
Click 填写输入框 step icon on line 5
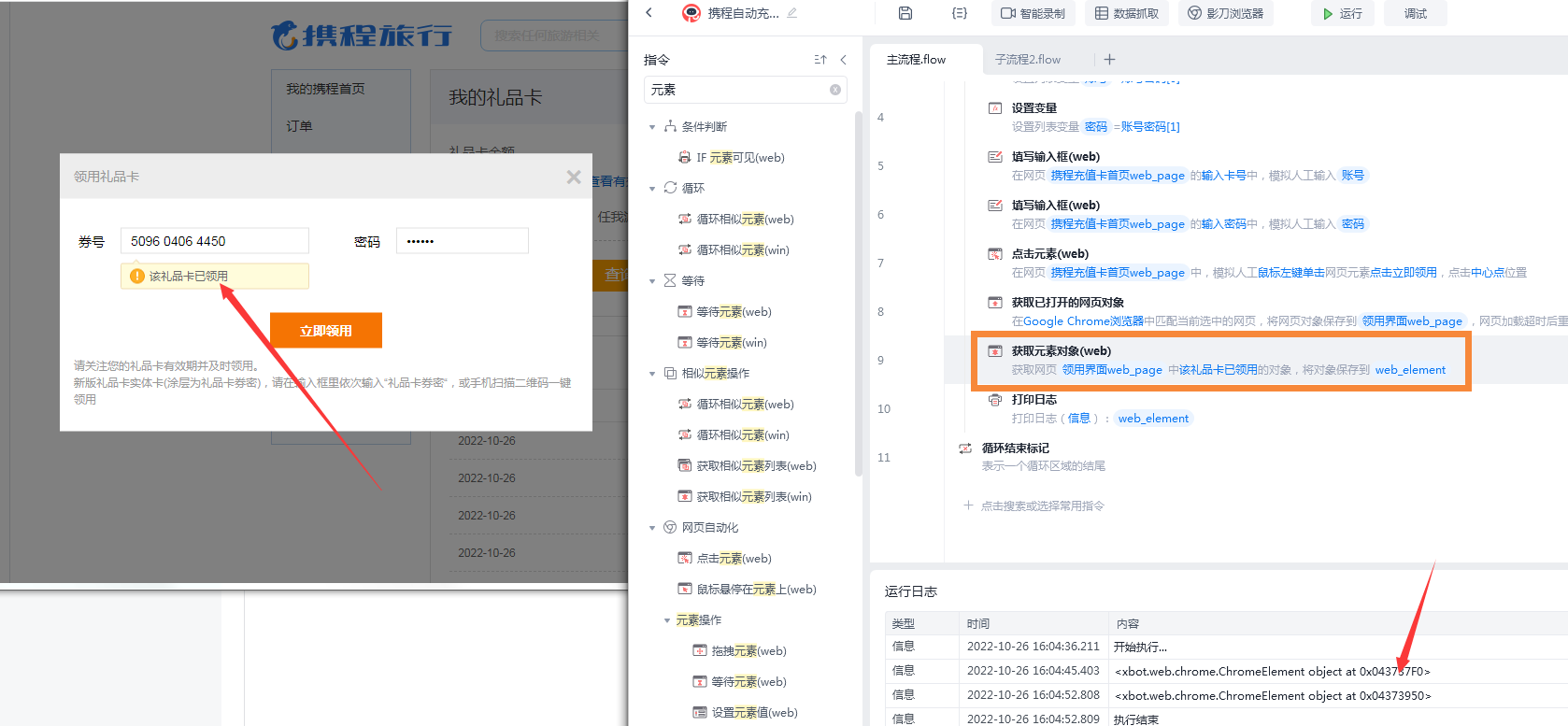[x=995, y=157]
